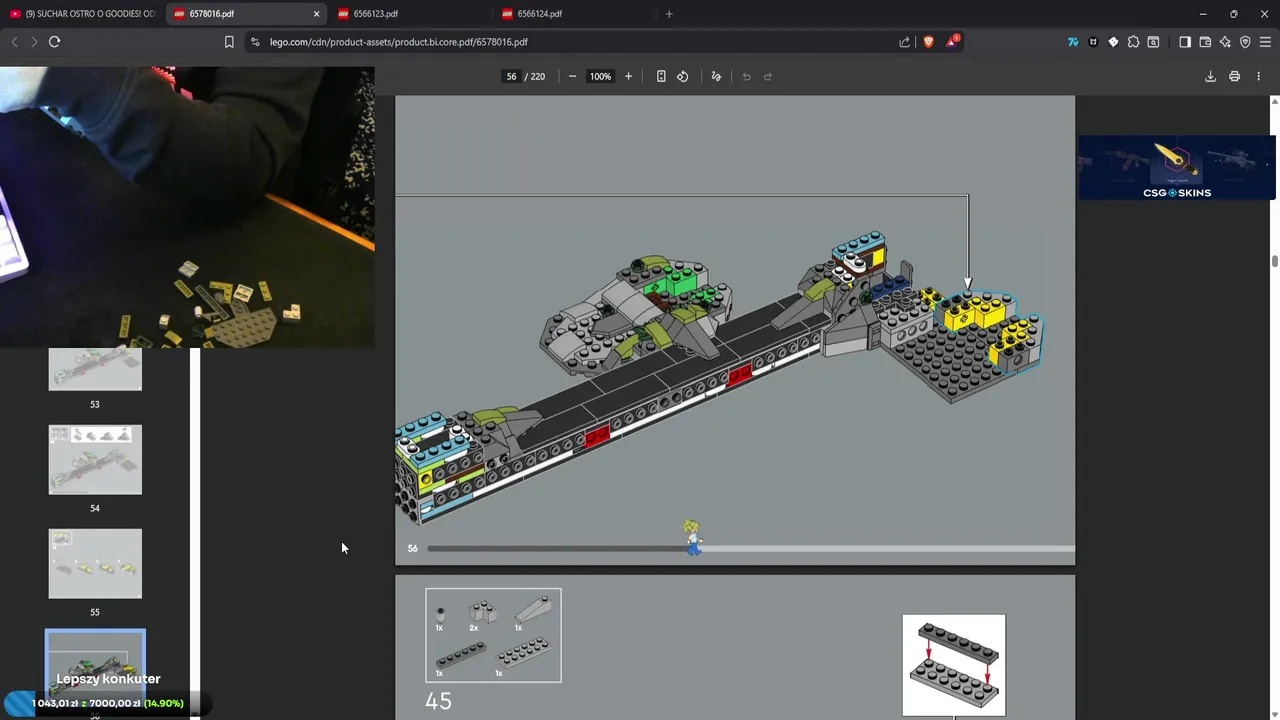Switch to the 6566123.pdf tab
The width and height of the screenshot is (1280, 720).
coord(408,14)
